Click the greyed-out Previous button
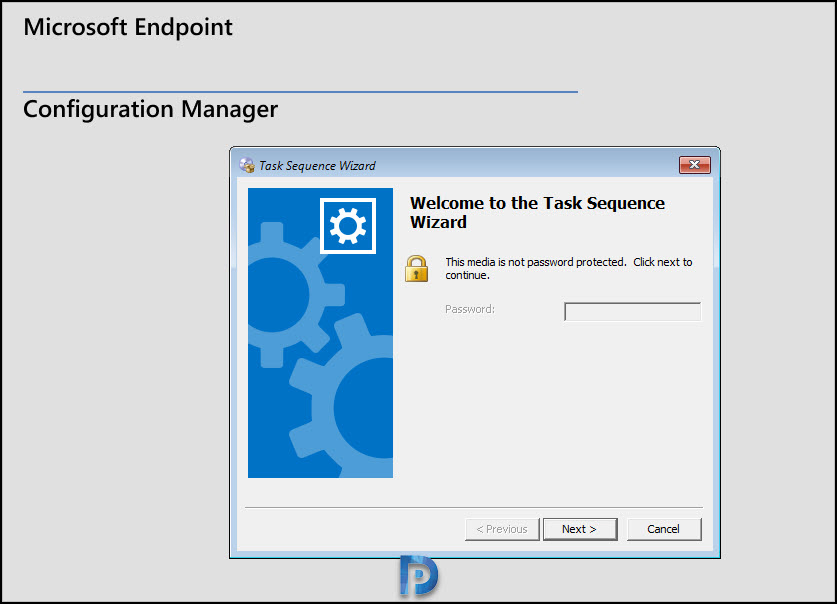The image size is (837, 604). coord(502,529)
